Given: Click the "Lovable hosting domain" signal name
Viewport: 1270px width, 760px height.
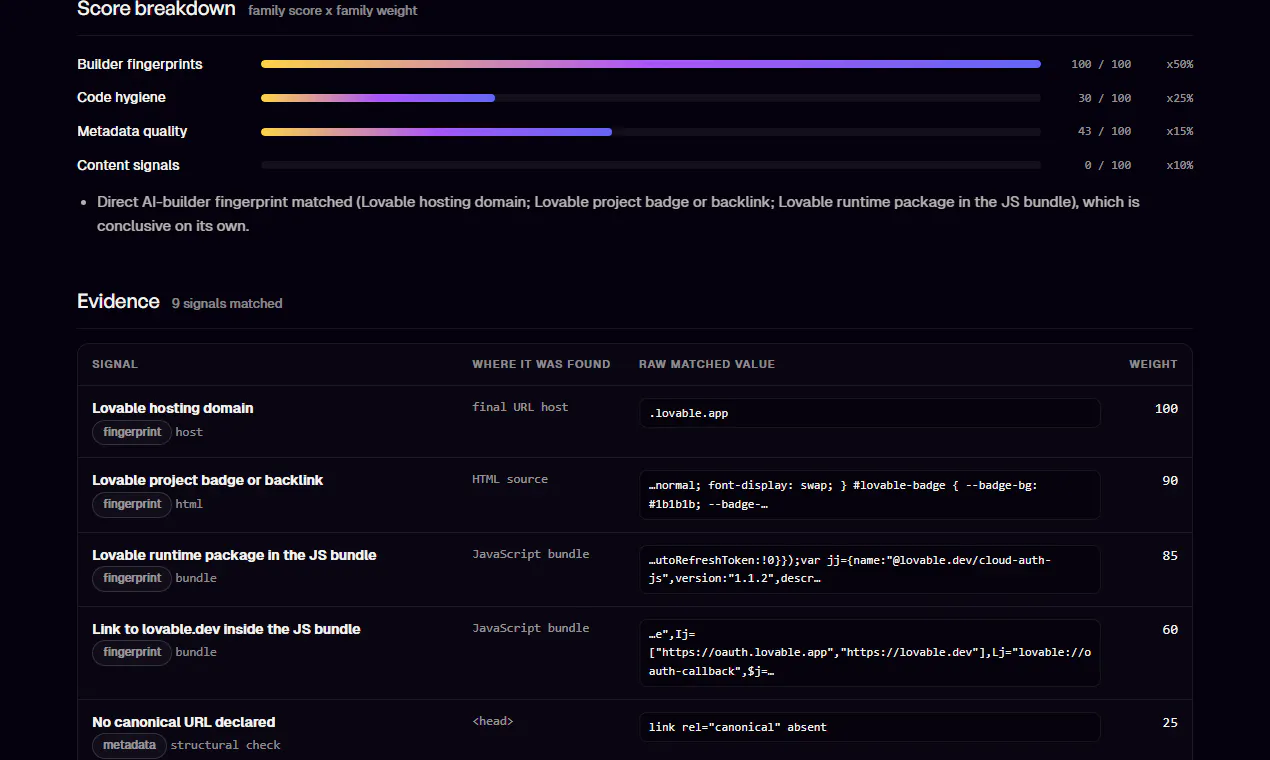Looking at the screenshot, I should pos(173,408).
